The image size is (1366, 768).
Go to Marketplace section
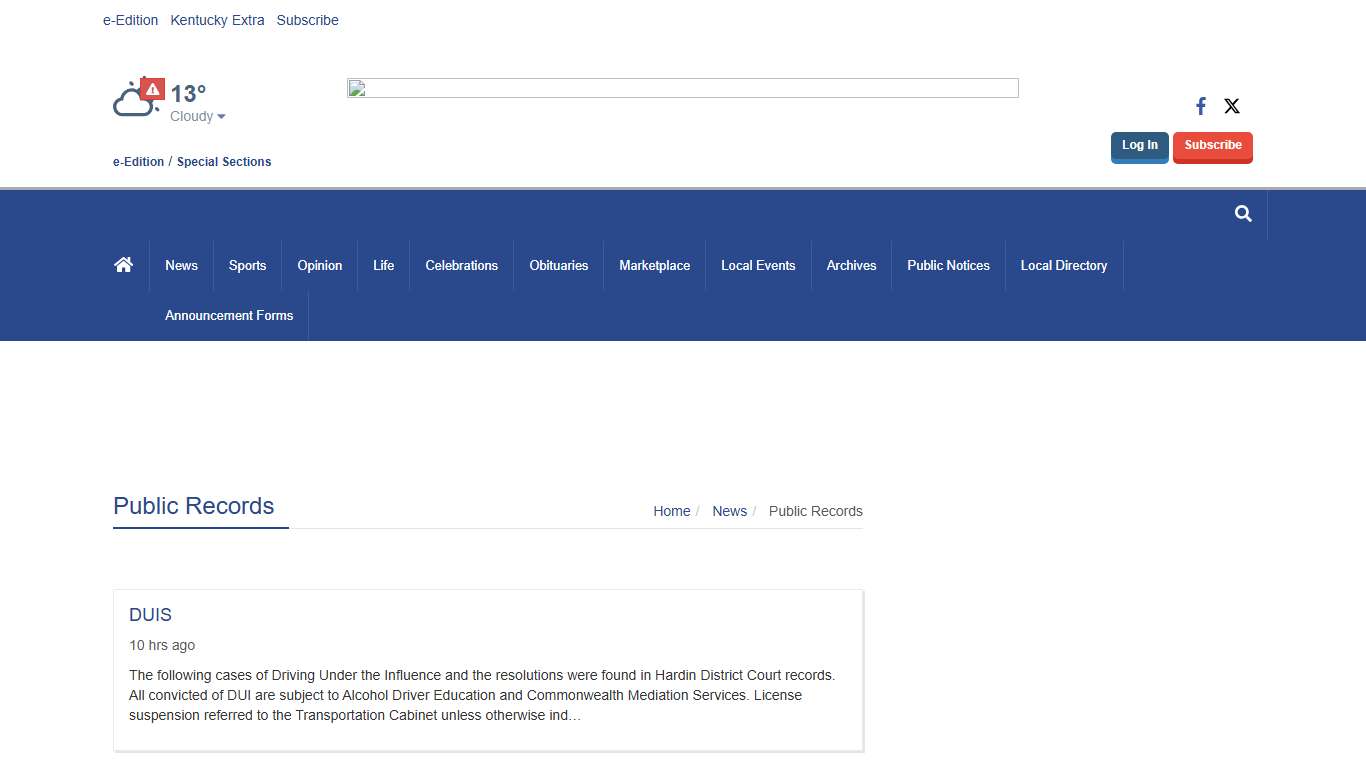click(654, 266)
